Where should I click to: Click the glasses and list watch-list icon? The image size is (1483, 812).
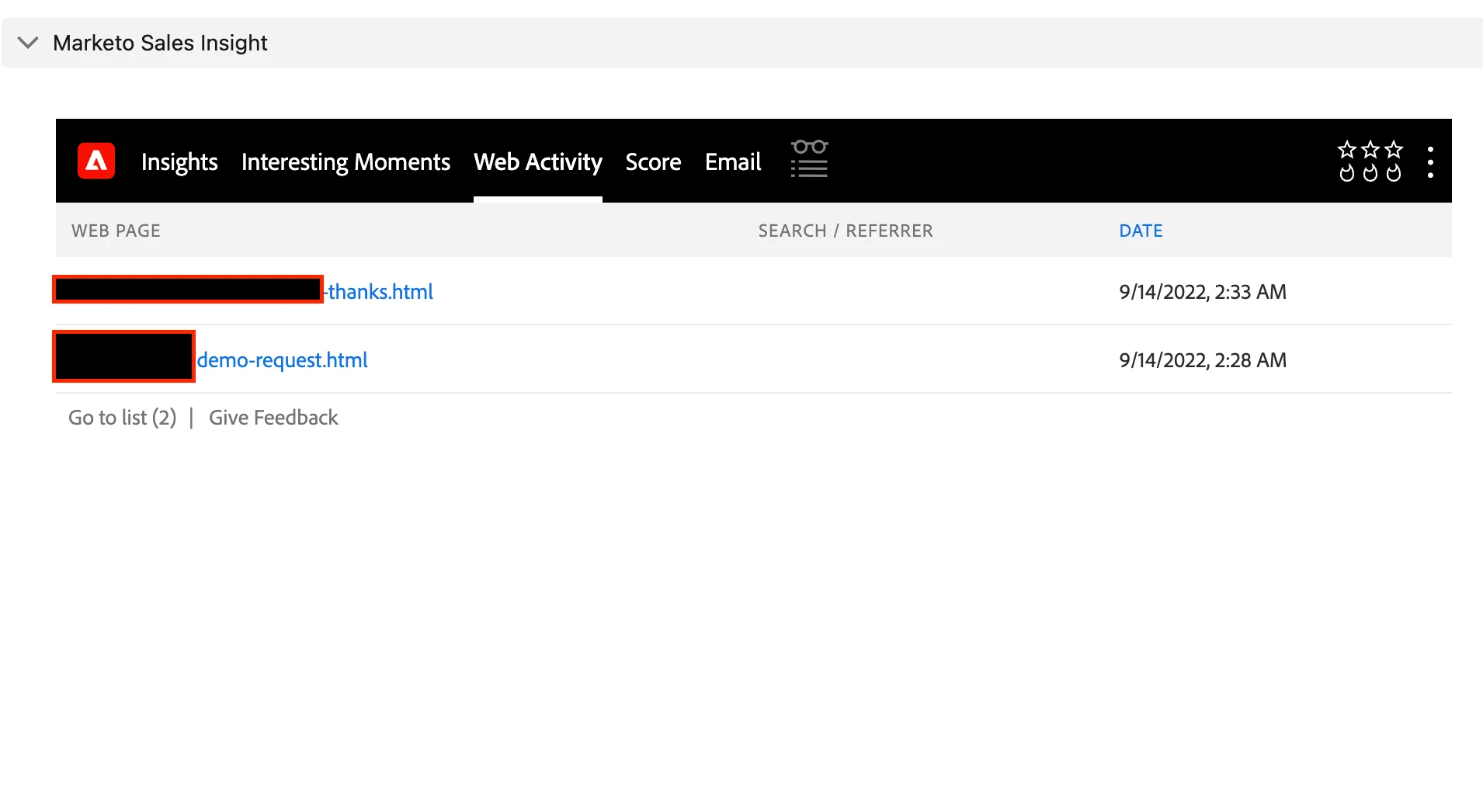click(x=809, y=159)
